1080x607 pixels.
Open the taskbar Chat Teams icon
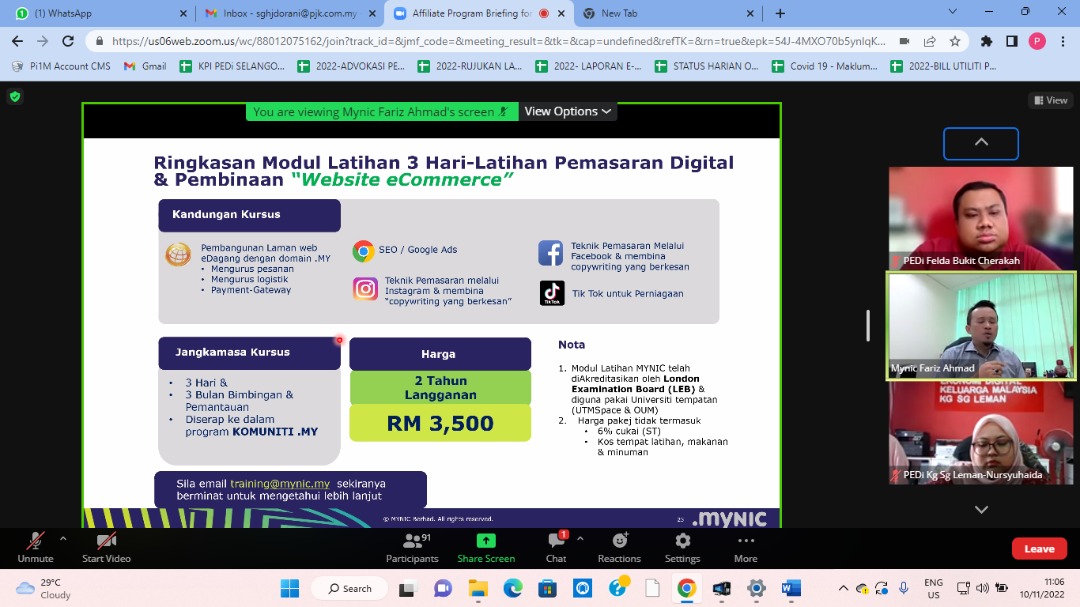[x=443, y=588]
